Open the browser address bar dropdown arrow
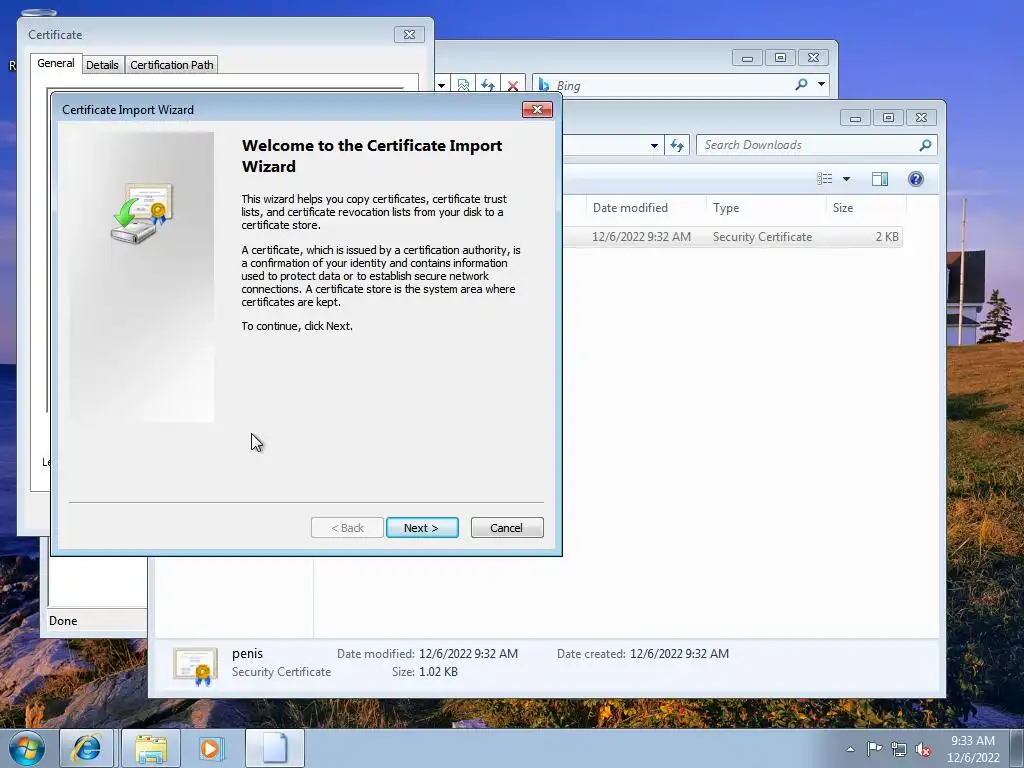This screenshot has height=768, width=1024. tap(441, 86)
